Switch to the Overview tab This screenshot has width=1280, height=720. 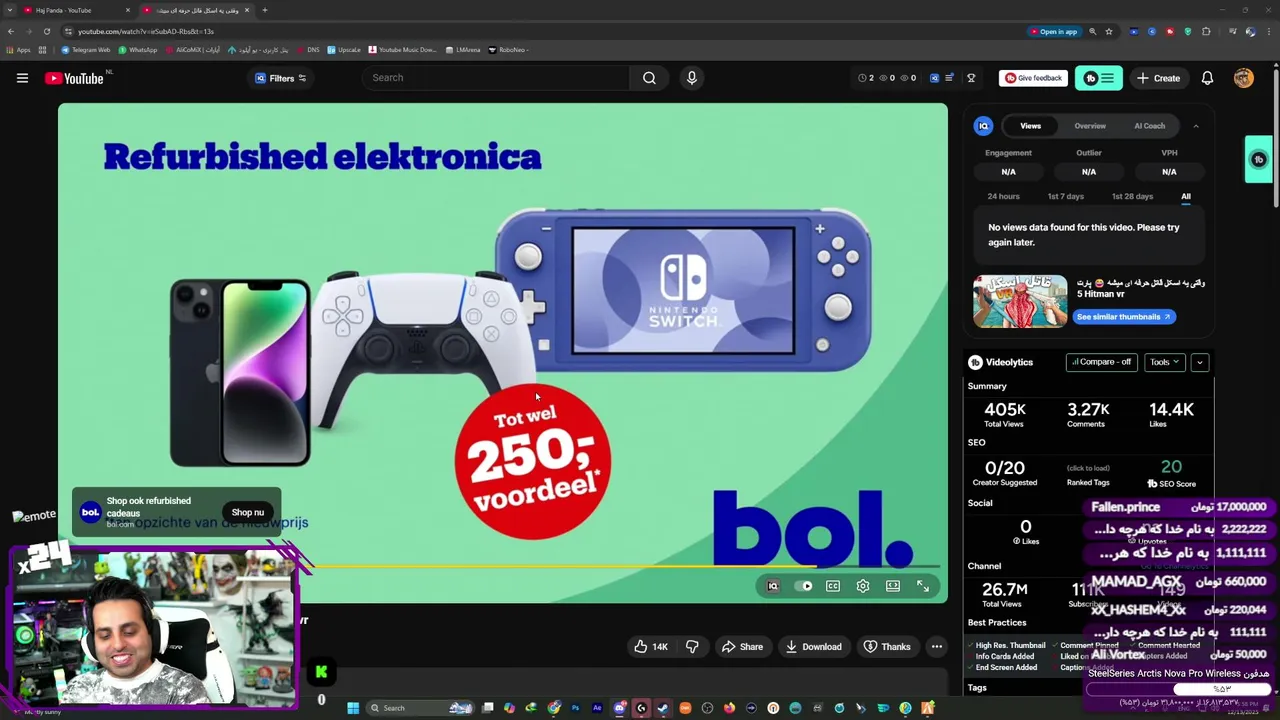[1090, 126]
